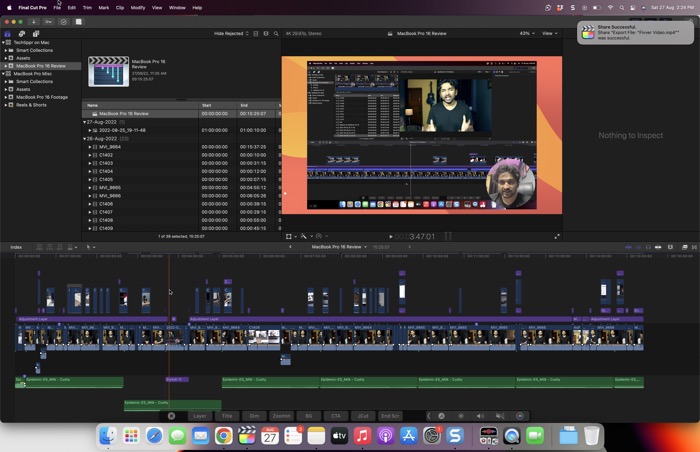Click the Layer Touch Bar button
This screenshot has width=700, height=452.
coord(200,416)
